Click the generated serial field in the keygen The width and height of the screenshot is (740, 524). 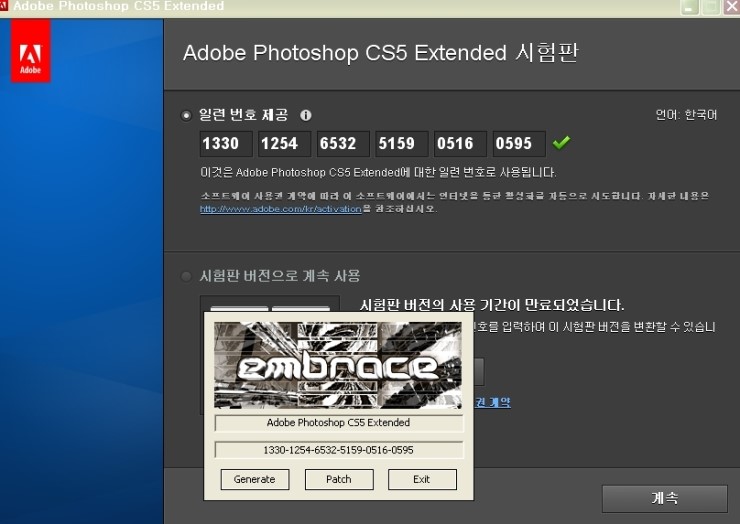coord(339,450)
